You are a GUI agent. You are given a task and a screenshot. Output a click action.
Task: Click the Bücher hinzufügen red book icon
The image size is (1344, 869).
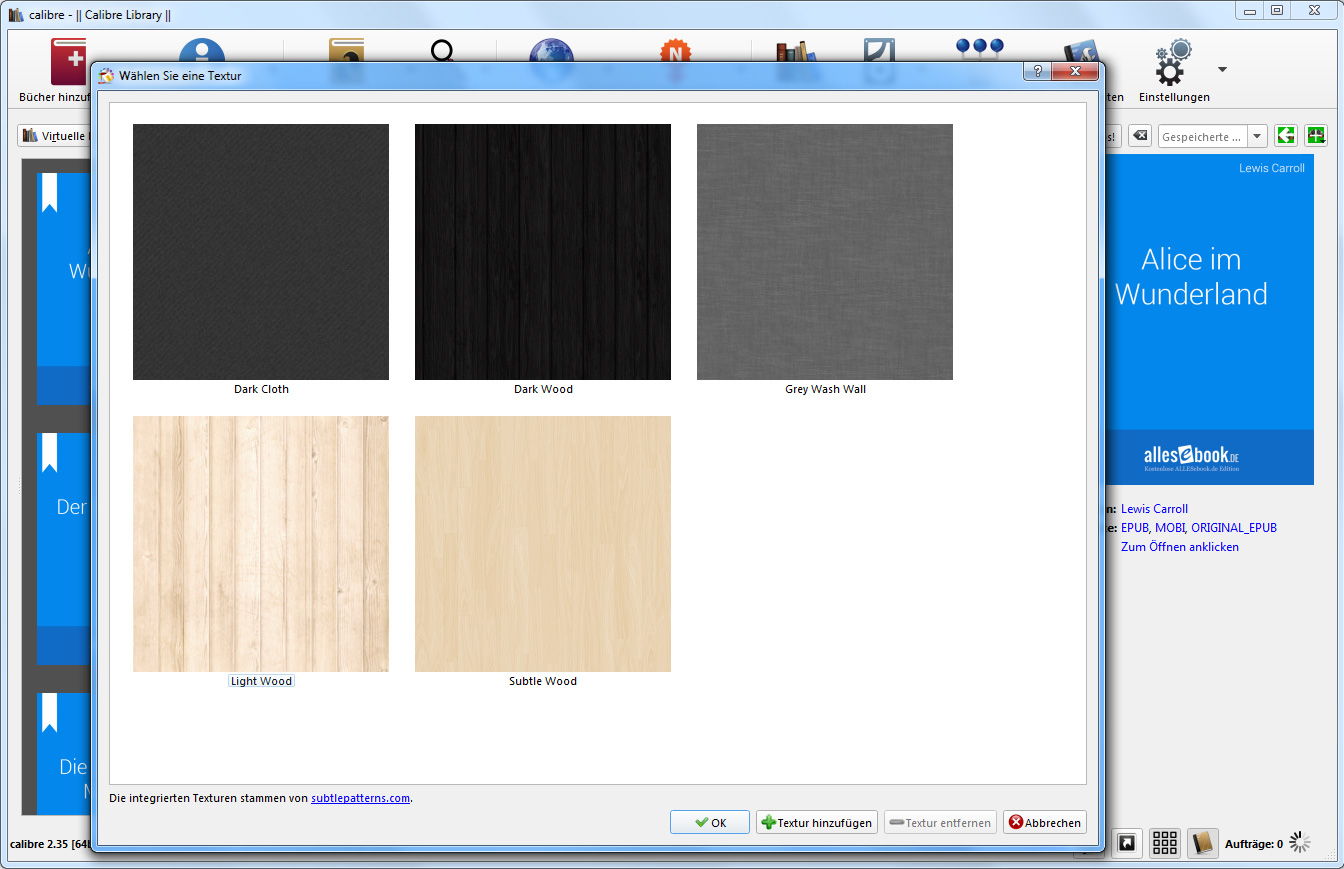point(68,62)
